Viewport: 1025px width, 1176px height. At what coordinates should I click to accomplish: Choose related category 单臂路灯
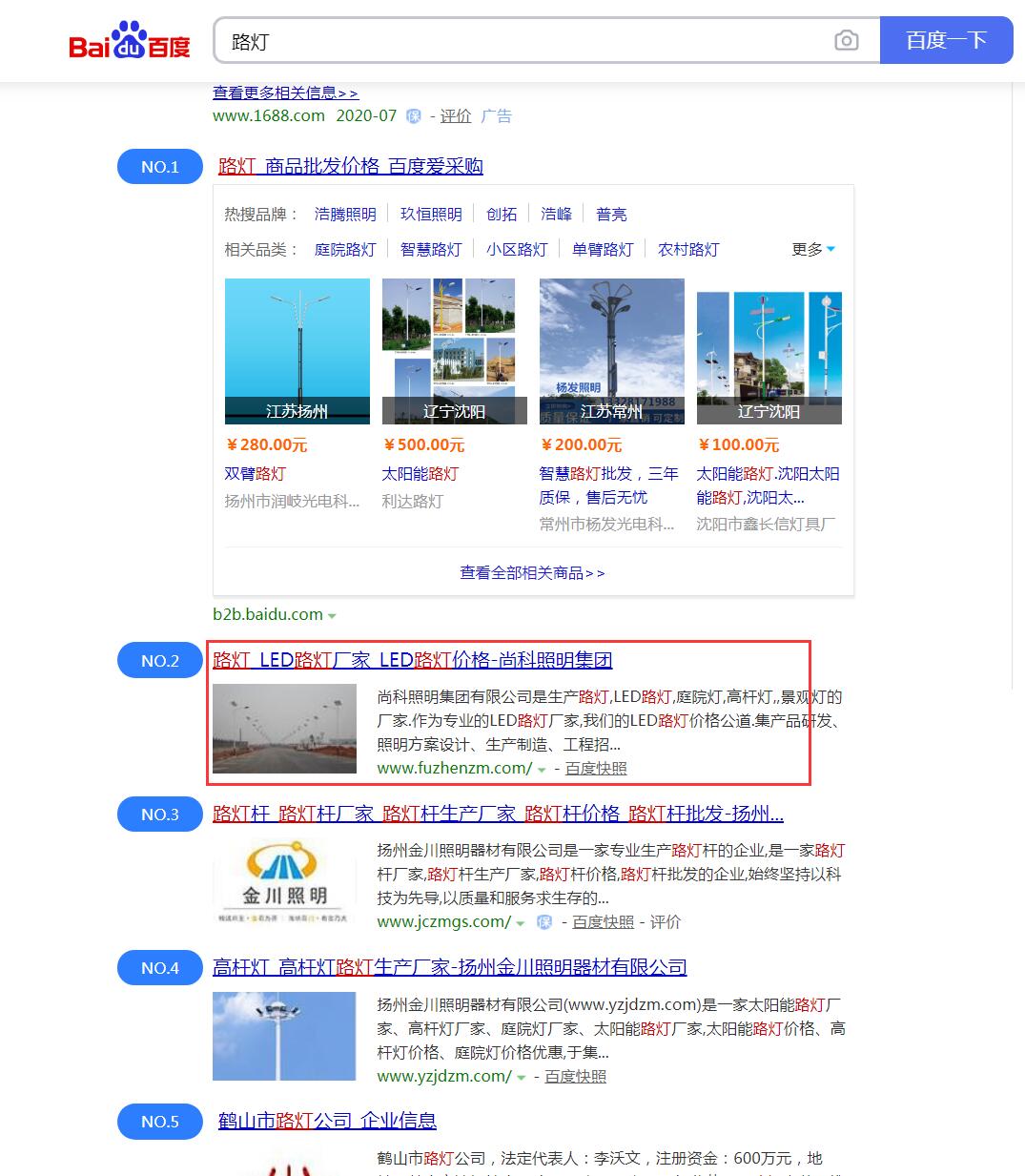(603, 250)
